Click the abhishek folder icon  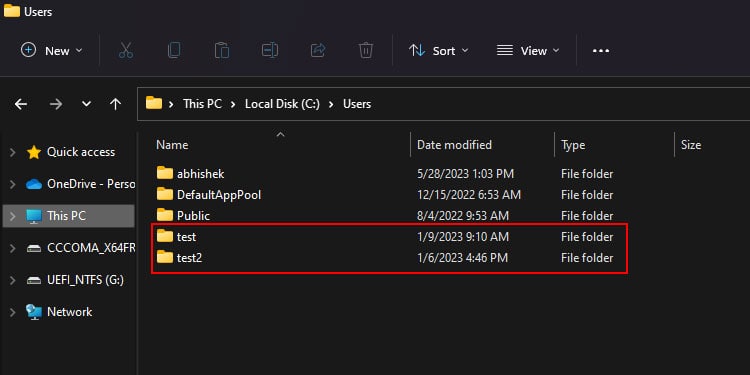(165, 173)
